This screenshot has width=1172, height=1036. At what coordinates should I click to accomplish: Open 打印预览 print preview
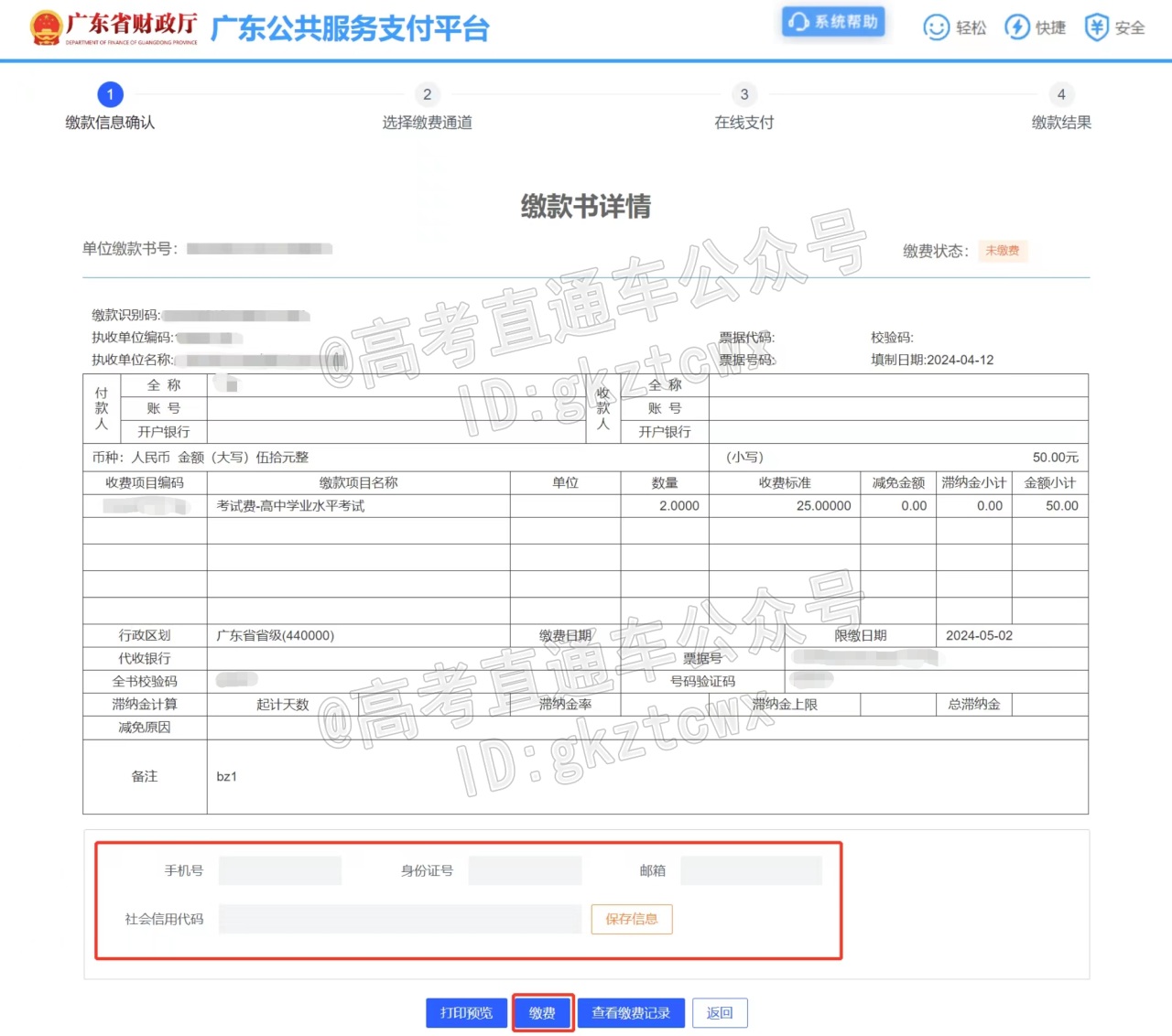tap(466, 1013)
